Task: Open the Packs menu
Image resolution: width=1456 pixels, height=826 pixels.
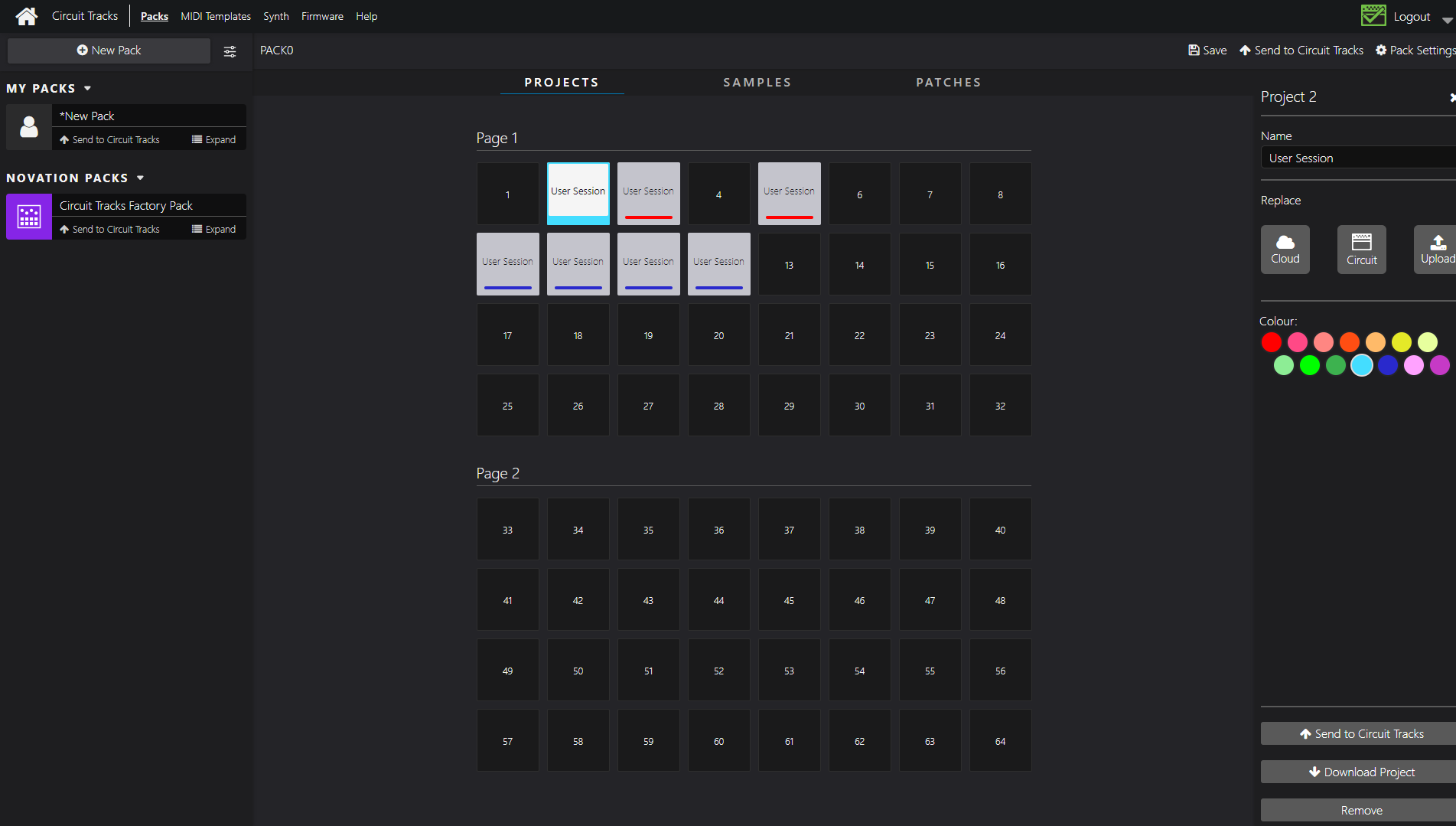Action: [155, 16]
